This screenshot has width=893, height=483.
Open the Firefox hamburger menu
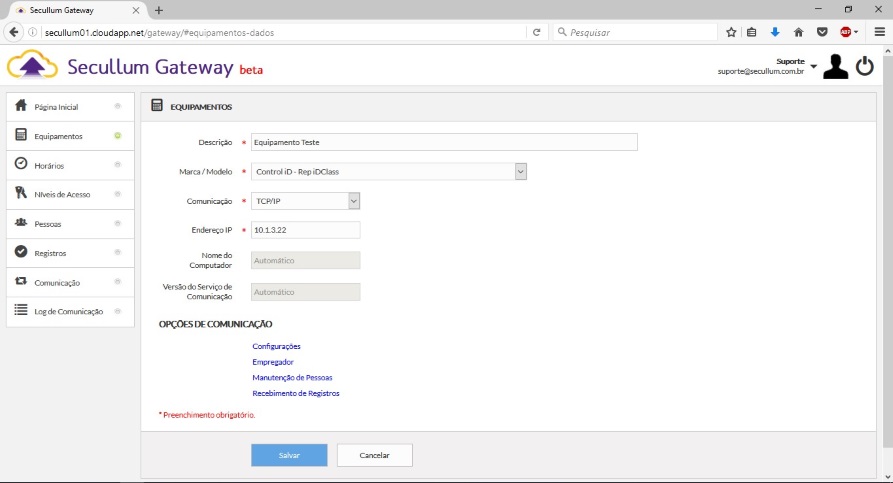click(879, 32)
